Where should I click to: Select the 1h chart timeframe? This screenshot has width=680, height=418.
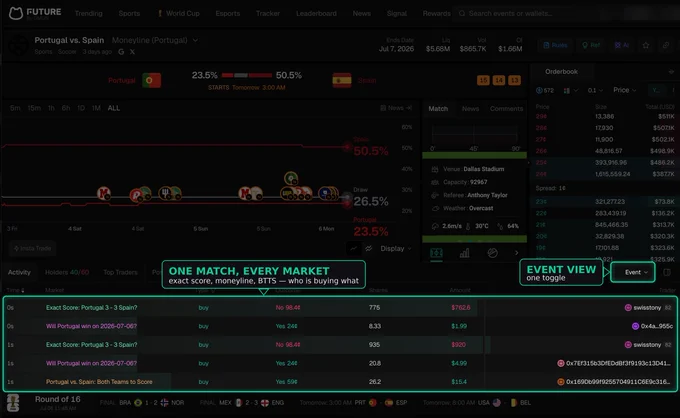pyautogui.click(x=51, y=108)
